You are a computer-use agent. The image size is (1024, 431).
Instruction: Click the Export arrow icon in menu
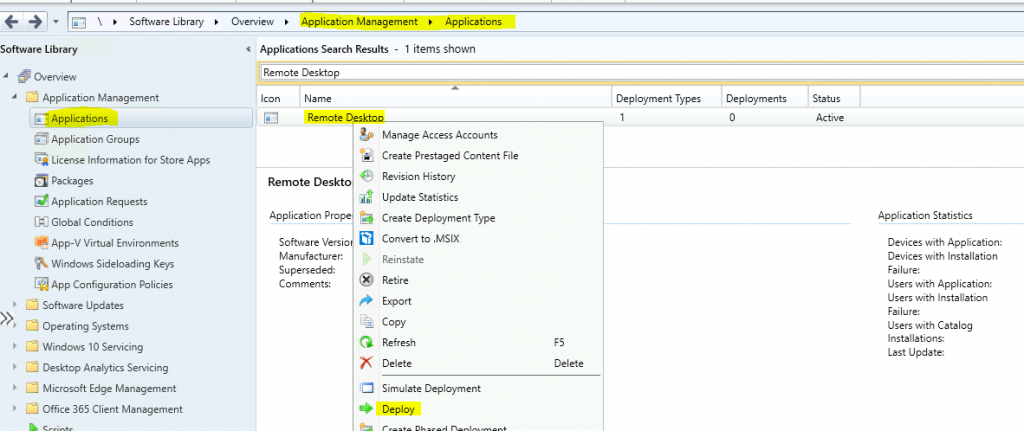coord(367,301)
